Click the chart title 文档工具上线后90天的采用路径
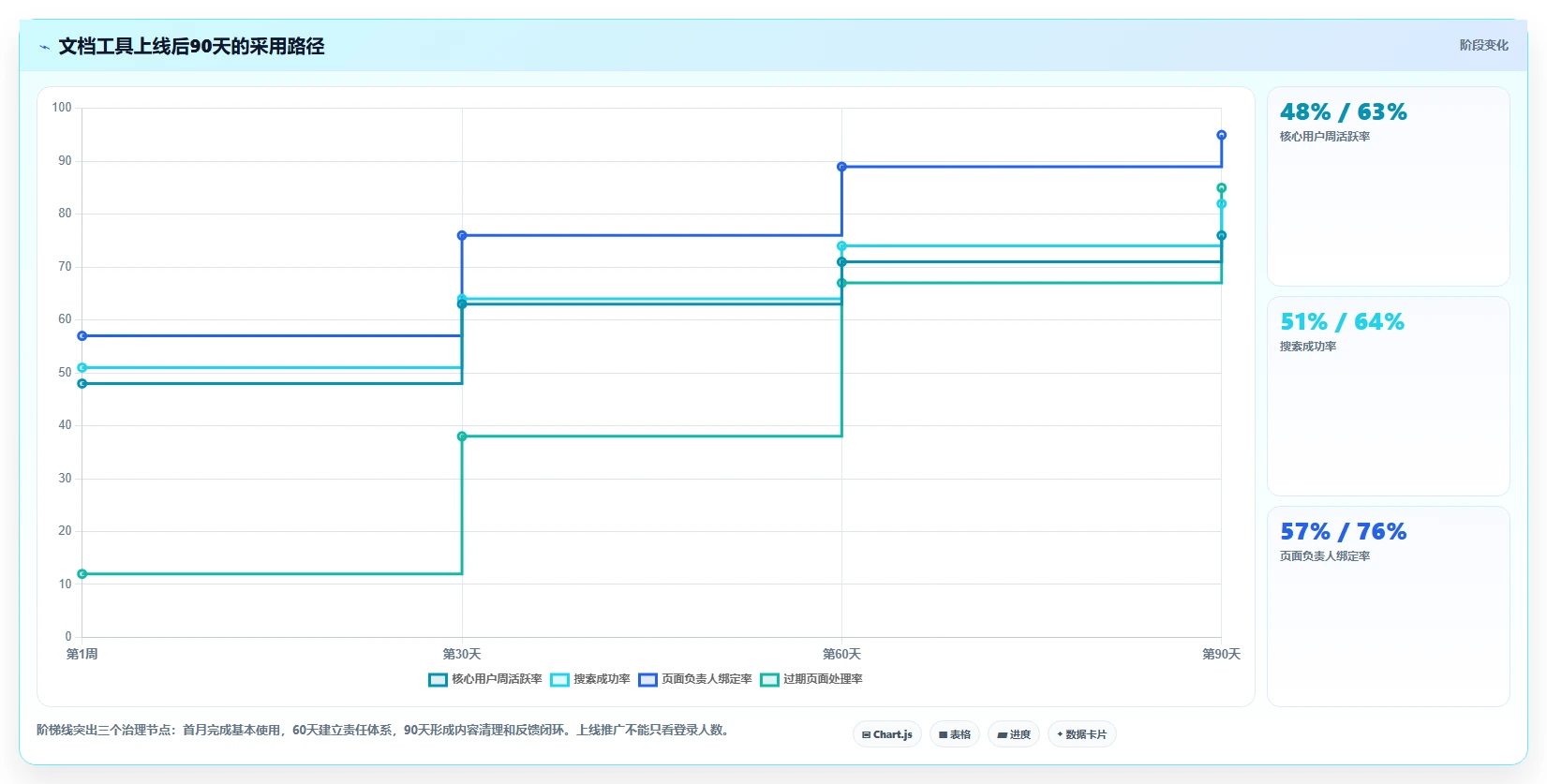This screenshot has height=784, width=1547. (191, 46)
